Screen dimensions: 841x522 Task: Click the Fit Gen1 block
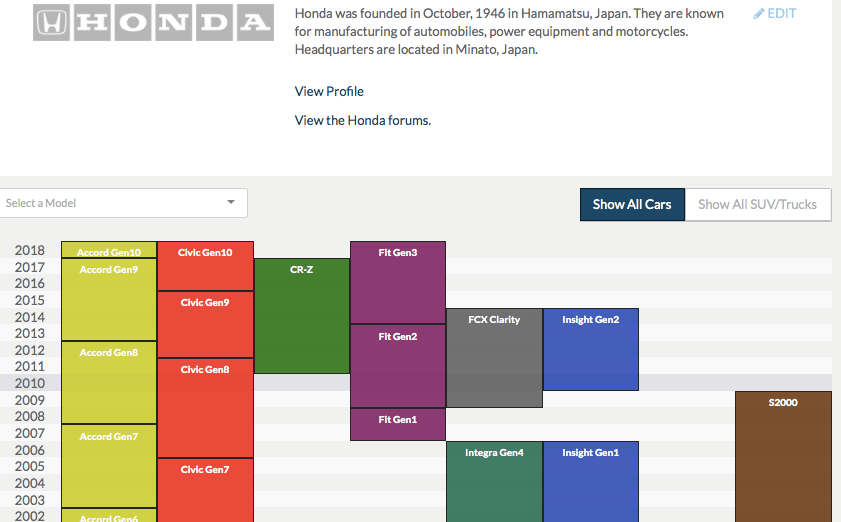click(398, 424)
